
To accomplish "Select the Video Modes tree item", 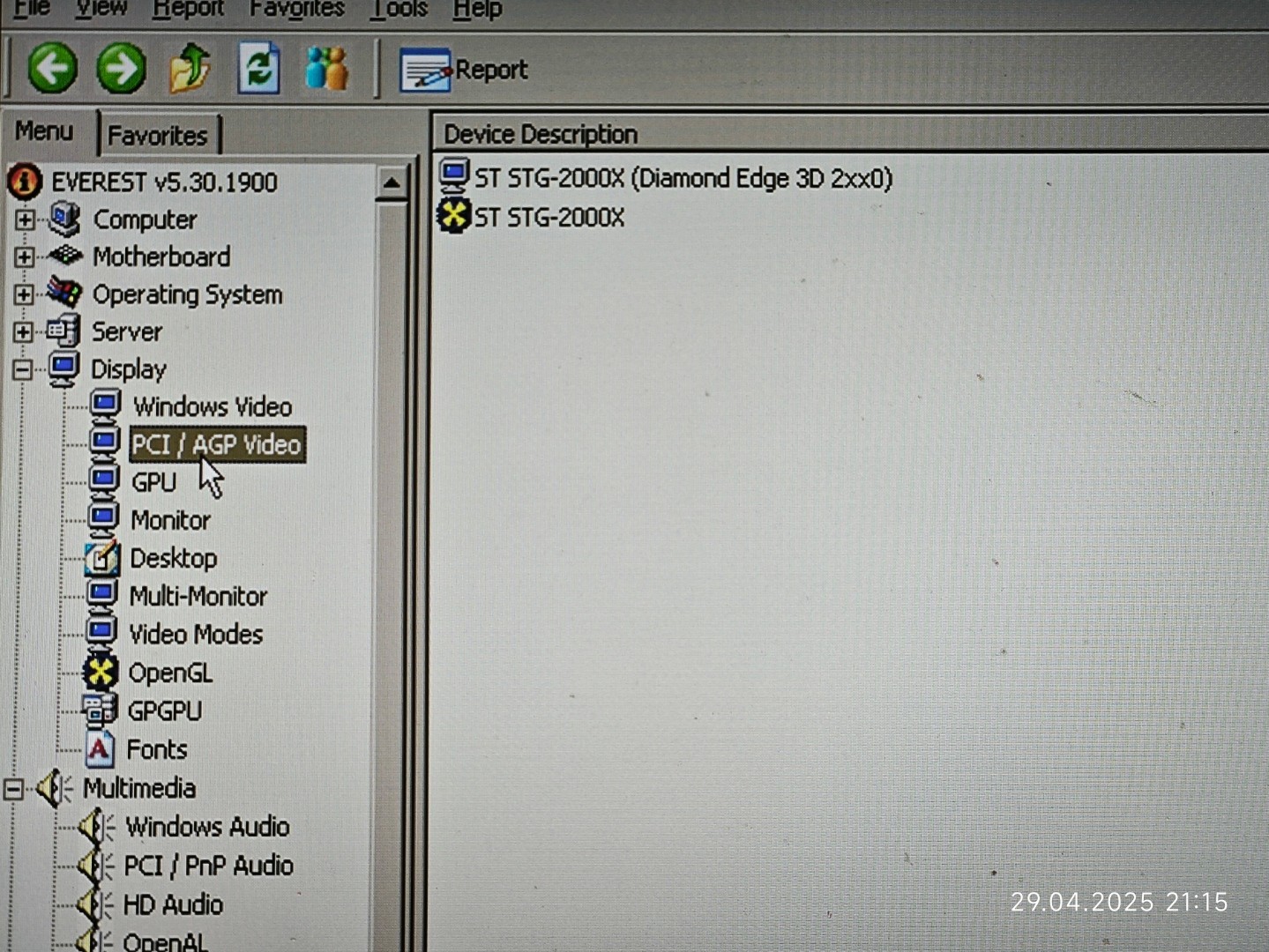I will click(x=196, y=635).
